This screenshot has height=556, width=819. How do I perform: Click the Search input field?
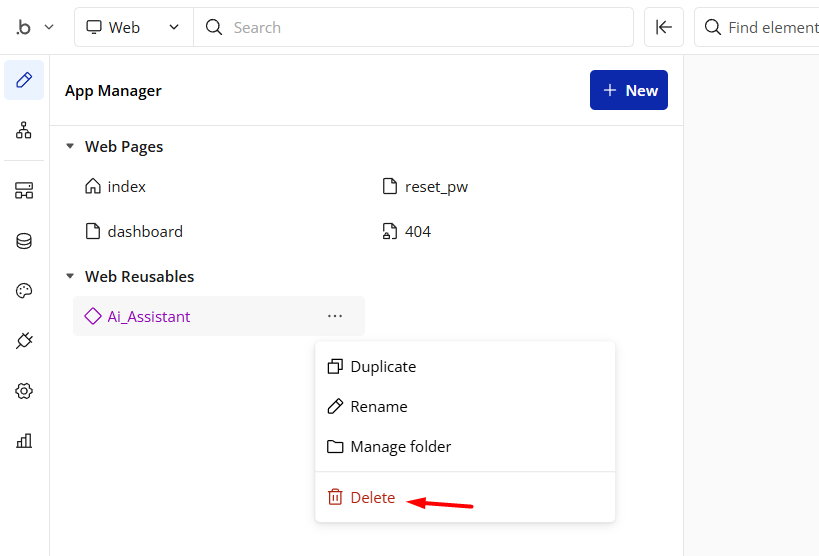pos(420,28)
